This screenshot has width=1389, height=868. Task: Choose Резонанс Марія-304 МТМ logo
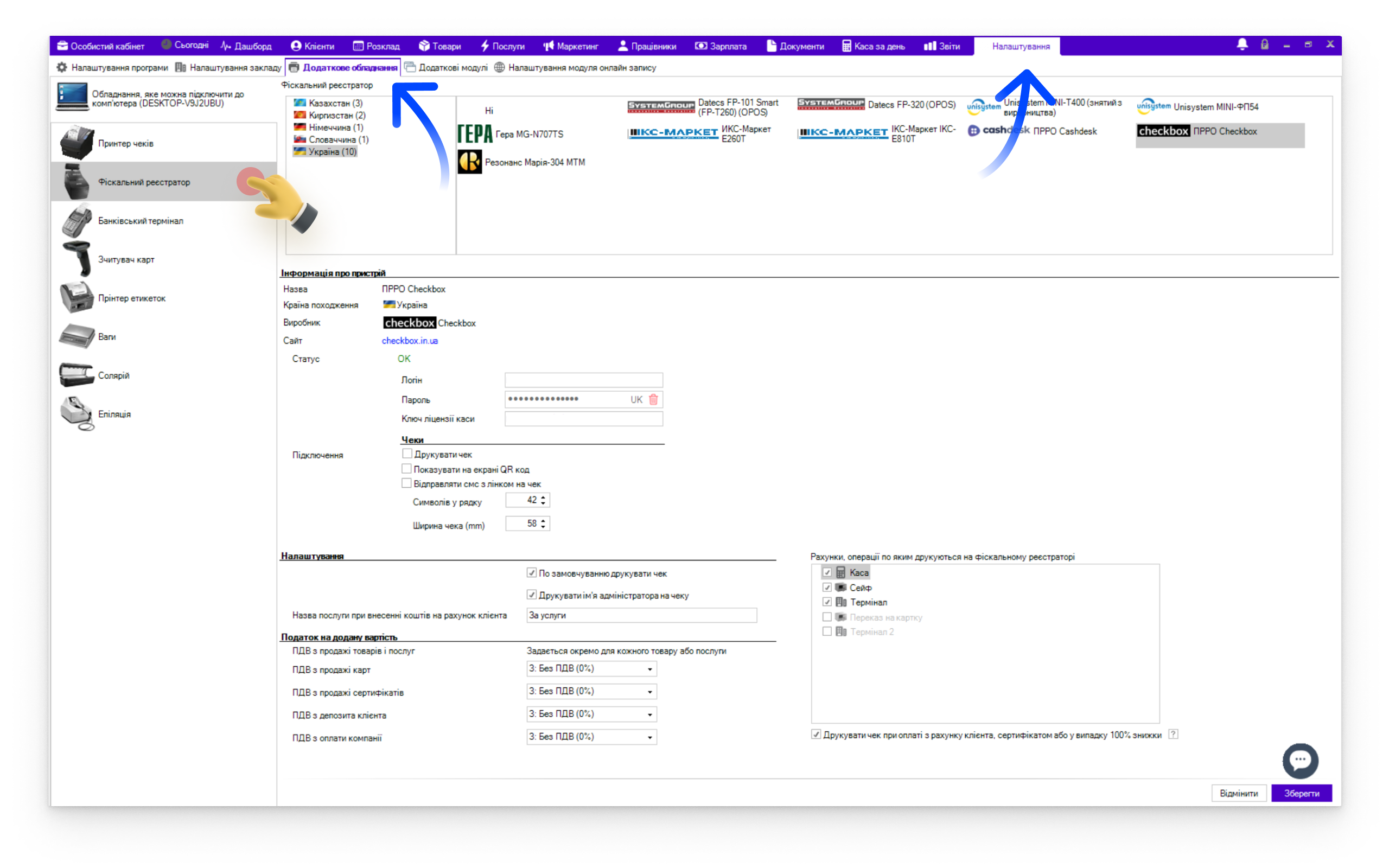coord(469,162)
